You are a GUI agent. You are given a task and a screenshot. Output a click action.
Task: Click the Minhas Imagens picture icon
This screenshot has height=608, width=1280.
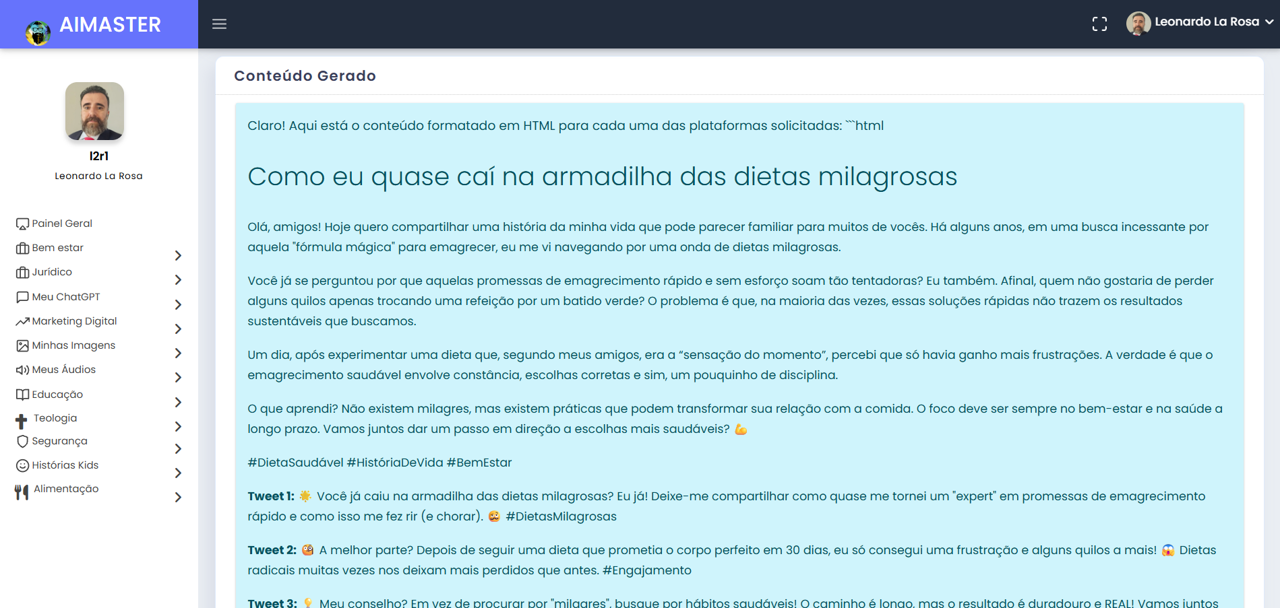point(22,345)
